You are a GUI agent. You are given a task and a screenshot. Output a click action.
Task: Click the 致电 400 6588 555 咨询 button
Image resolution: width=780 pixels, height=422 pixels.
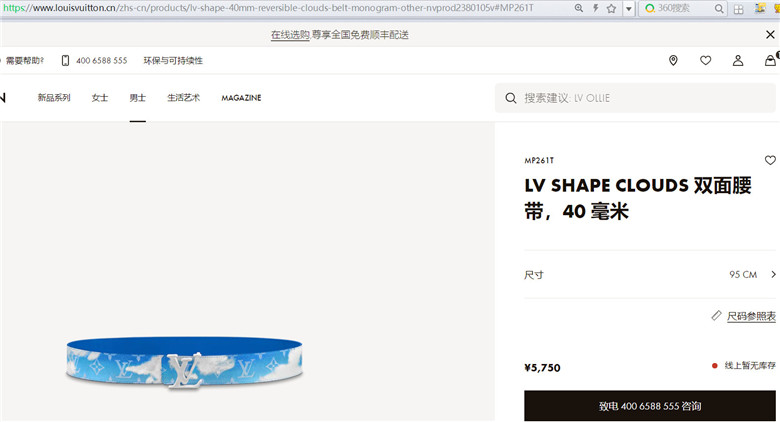click(650, 406)
